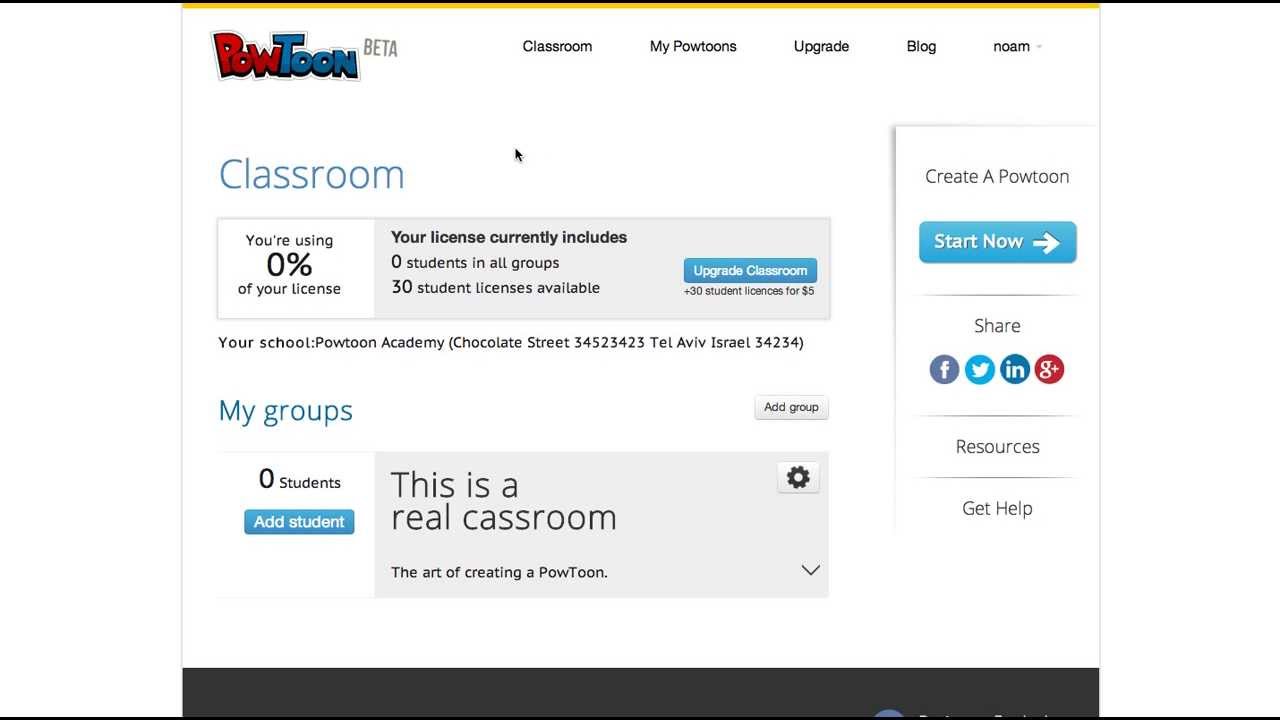
Task: Expand the real cassroom group chevron
Action: pos(811,570)
